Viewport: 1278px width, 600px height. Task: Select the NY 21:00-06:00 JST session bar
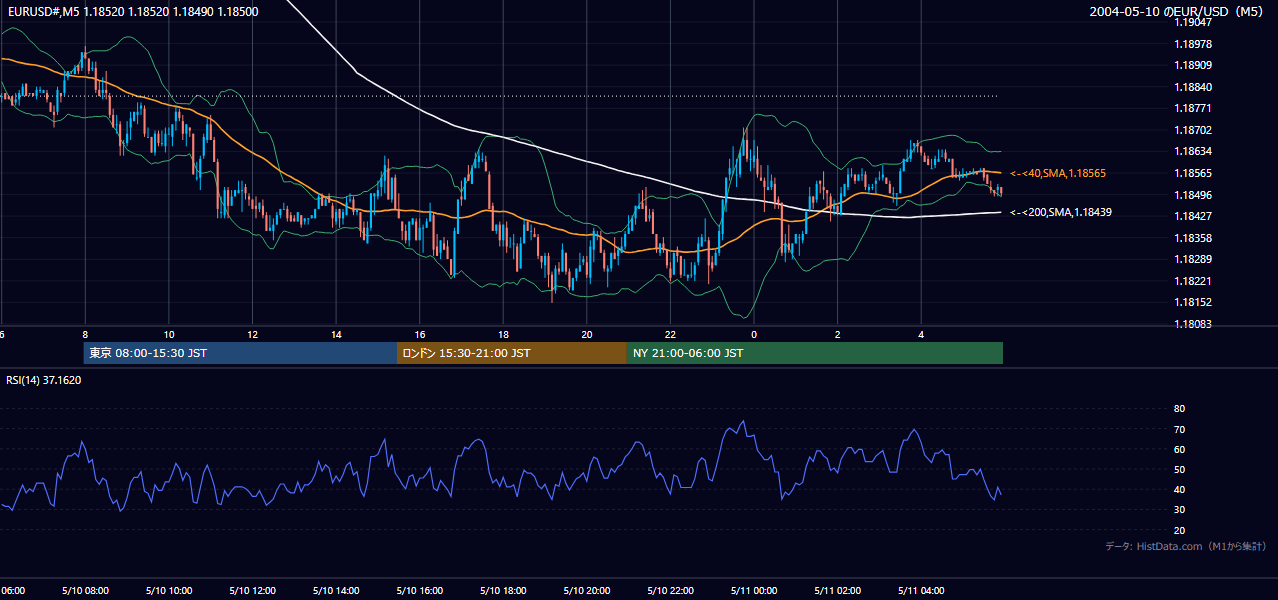tap(815, 353)
